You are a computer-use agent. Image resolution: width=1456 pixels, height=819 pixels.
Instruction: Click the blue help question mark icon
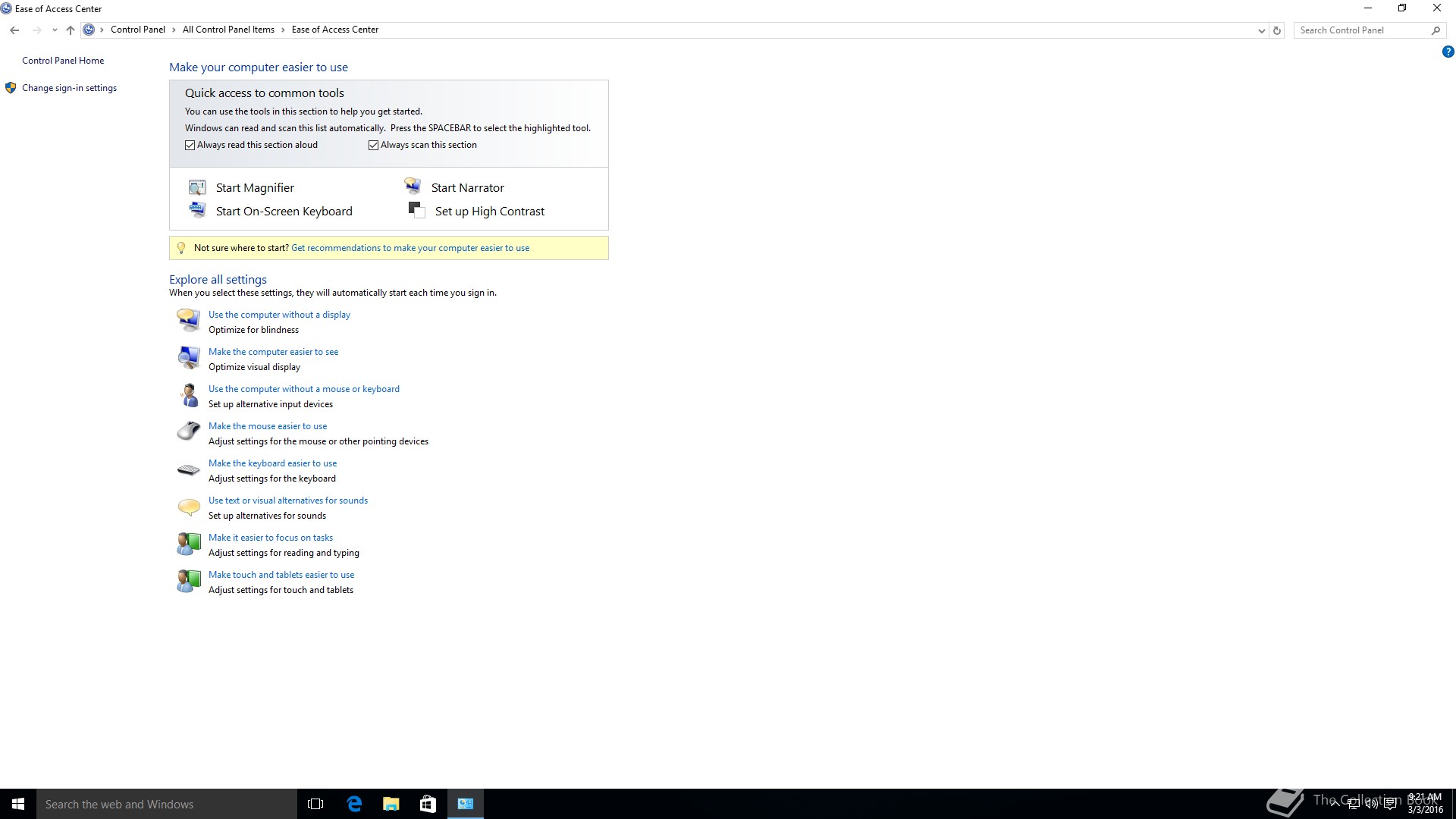[1448, 52]
